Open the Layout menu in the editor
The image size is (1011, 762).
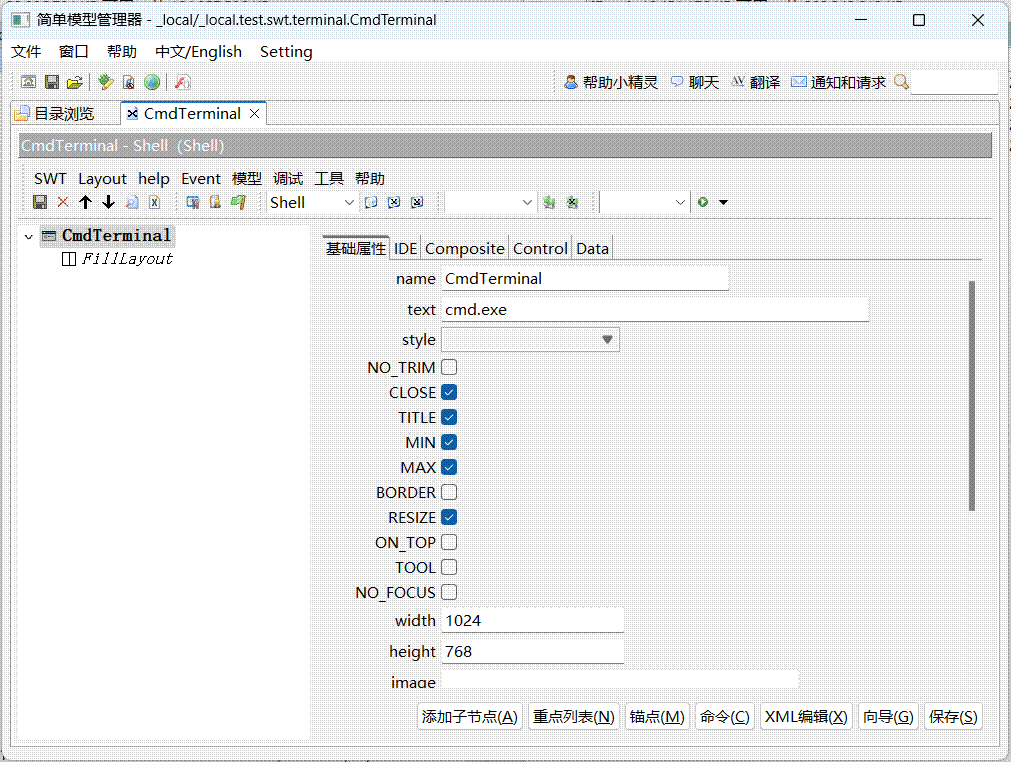[103, 179]
